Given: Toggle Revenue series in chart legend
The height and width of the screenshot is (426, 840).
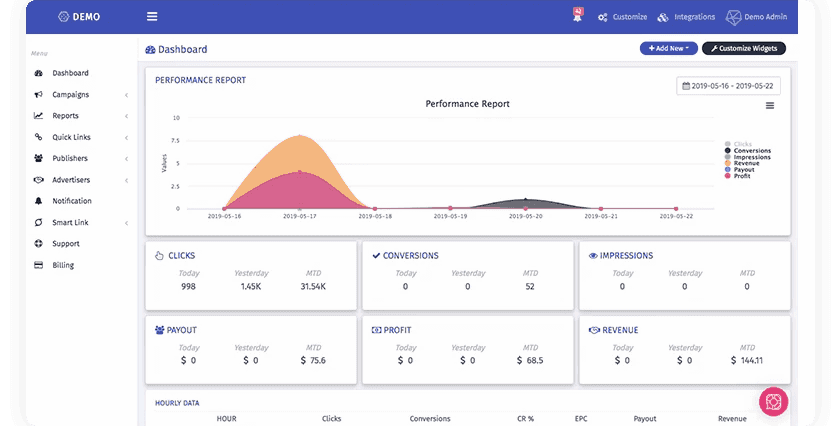Looking at the screenshot, I should 742,163.
